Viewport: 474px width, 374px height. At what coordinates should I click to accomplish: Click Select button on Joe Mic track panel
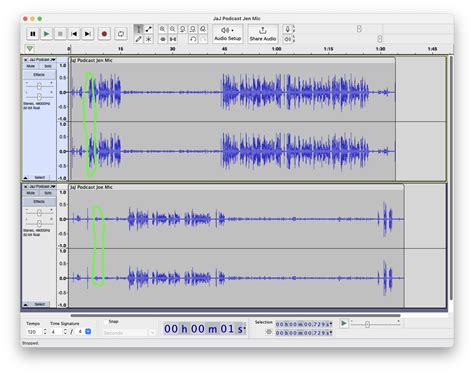click(39, 304)
